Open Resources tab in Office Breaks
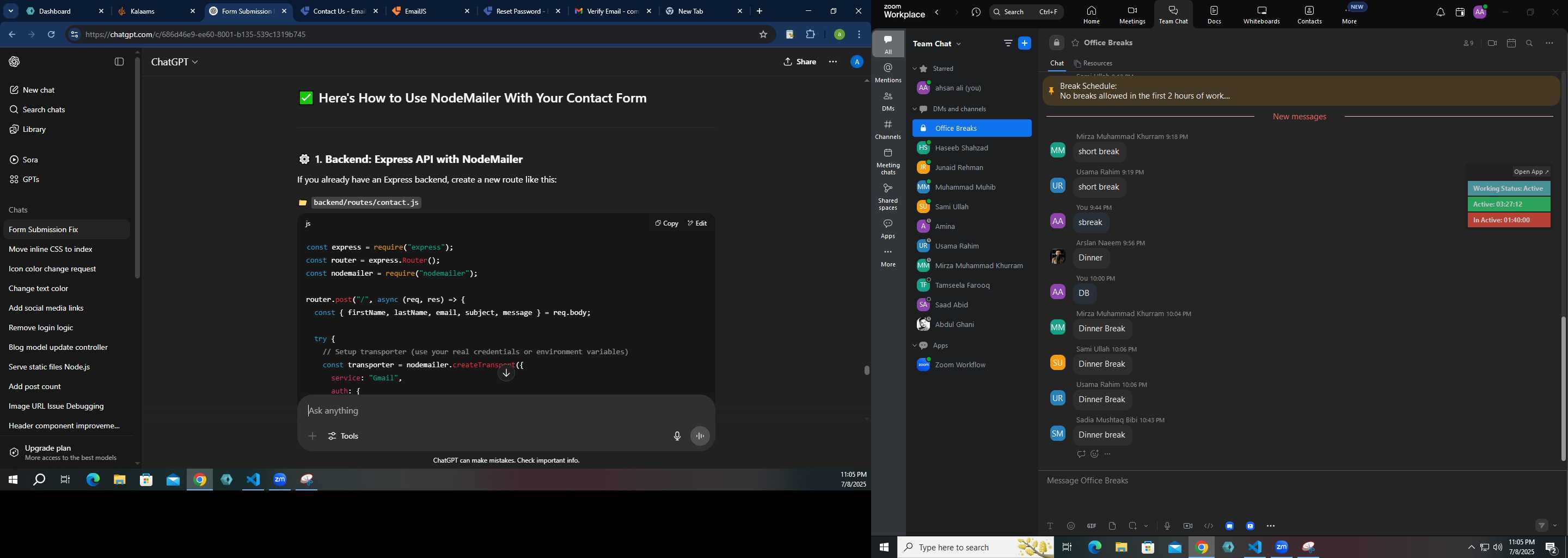Viewport: 1568px width, 558px height. click(1093, 63)
